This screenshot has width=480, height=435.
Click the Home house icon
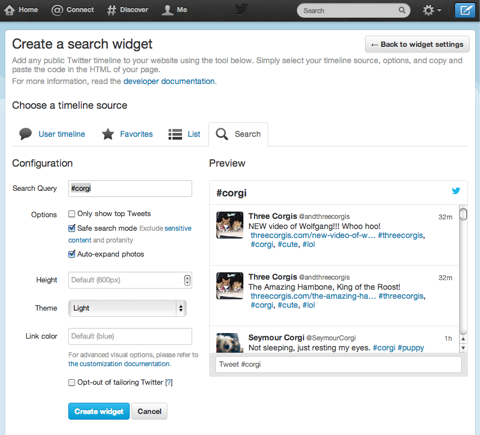(9, 10)
